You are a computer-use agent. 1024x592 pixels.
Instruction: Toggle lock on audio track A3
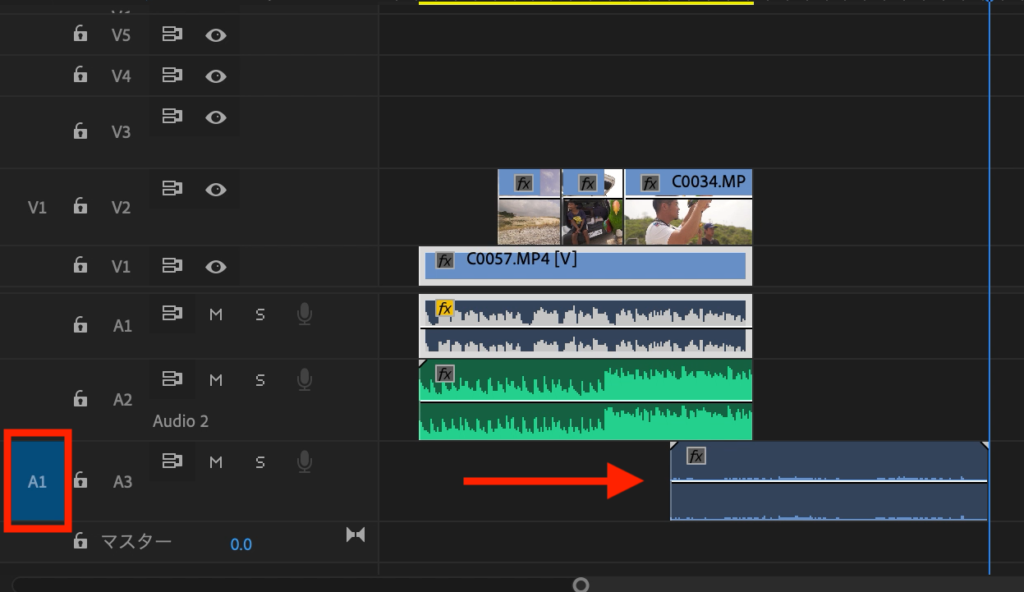(80, 480)
